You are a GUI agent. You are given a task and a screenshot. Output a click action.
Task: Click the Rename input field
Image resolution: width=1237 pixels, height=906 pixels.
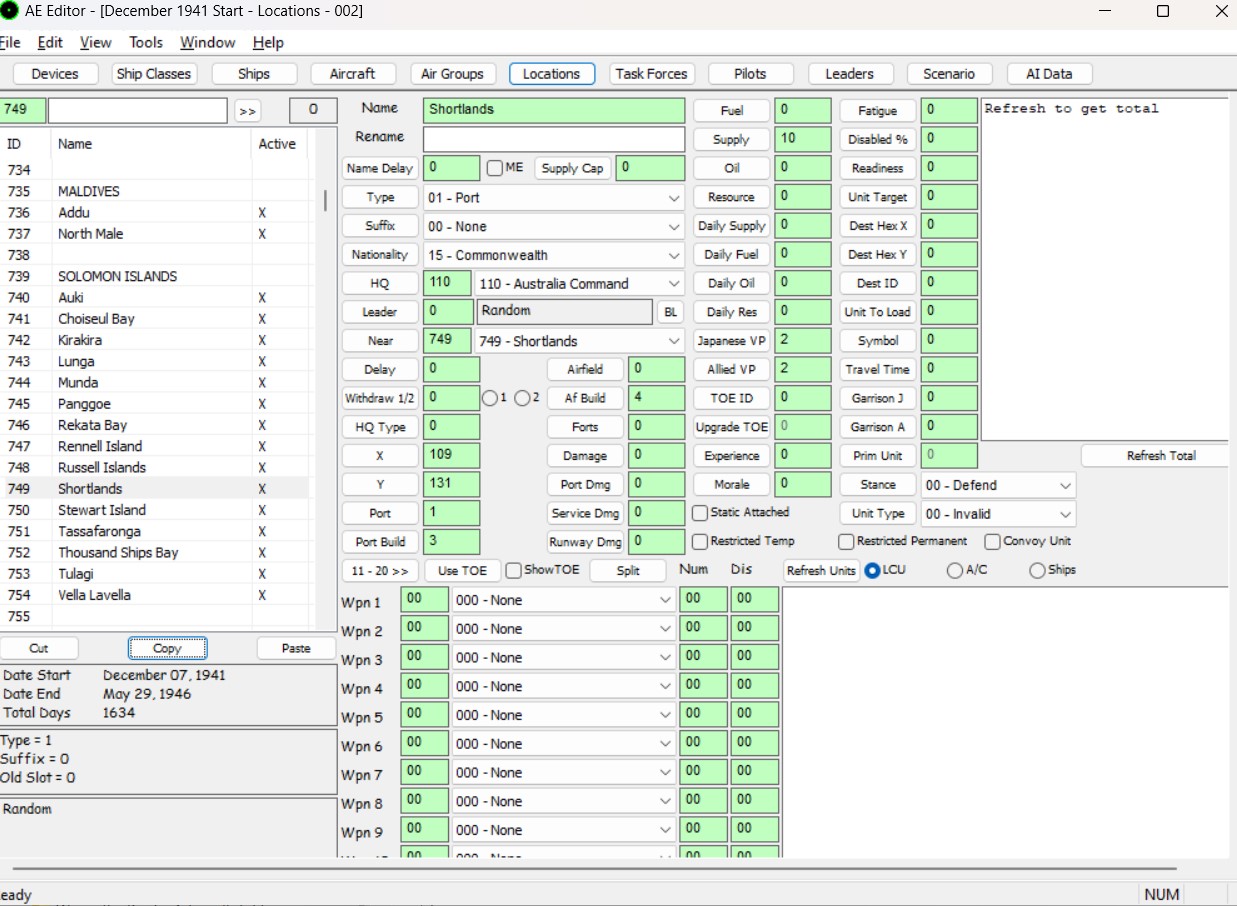point(554,139)
